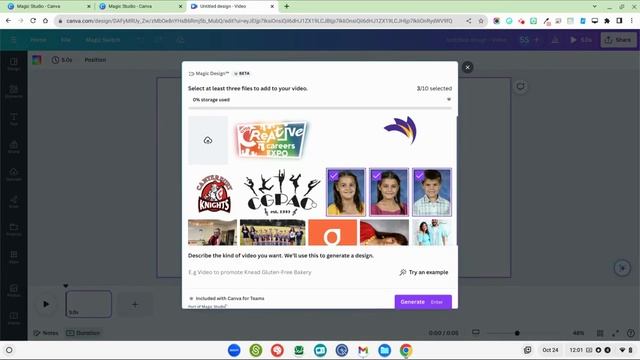Open the Draw tool in the sidebar

13,202
